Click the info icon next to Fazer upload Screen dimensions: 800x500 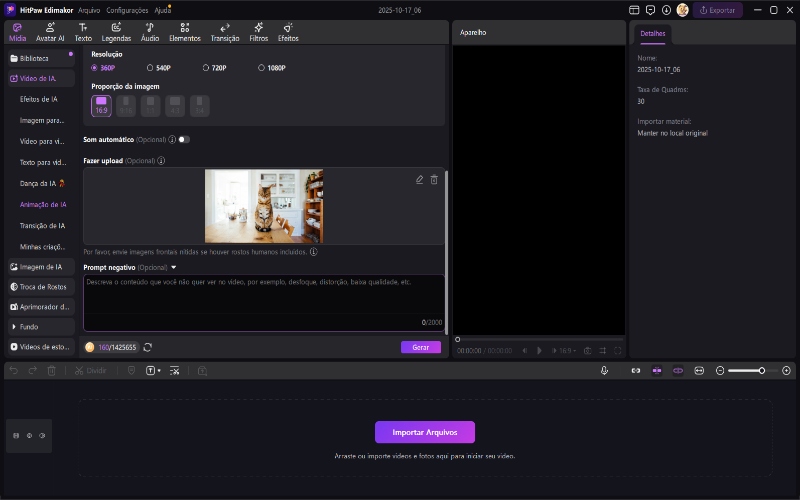(161, 160)
